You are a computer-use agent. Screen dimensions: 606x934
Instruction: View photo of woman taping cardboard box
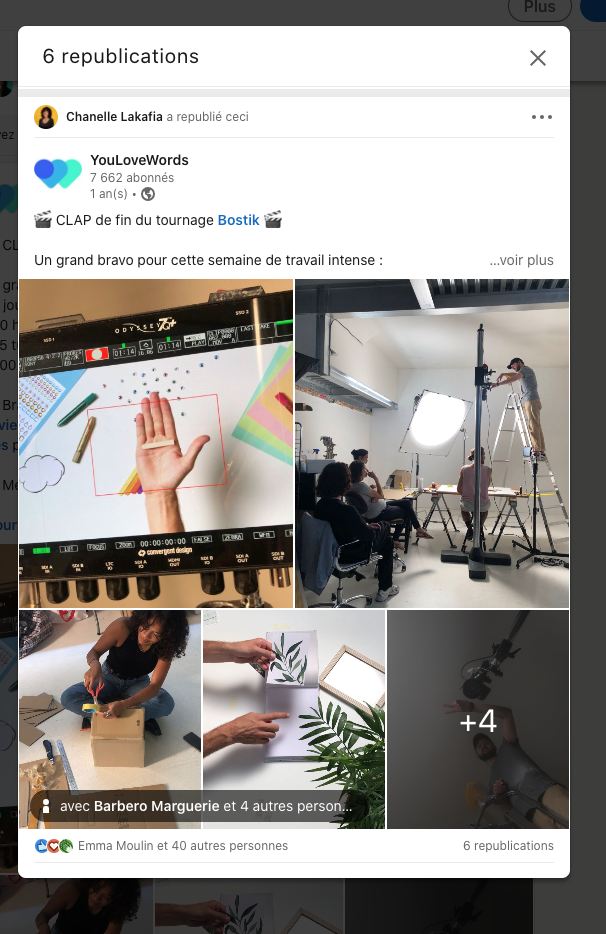pyautogui.click(x=110, y=719)
